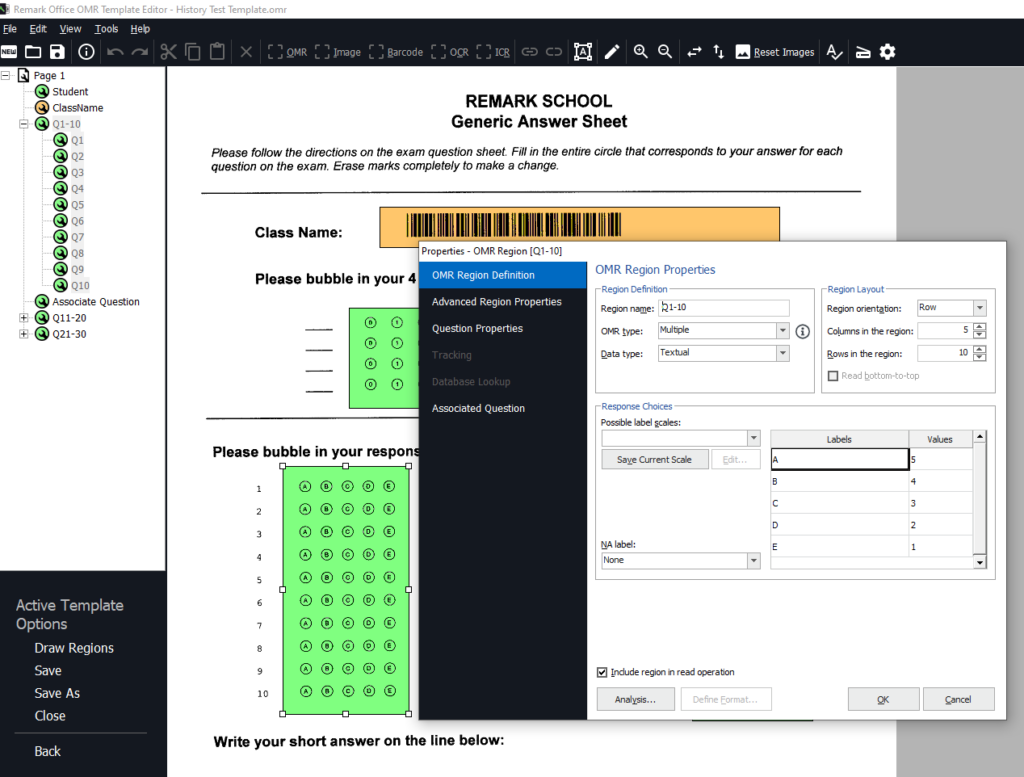
Task: Select Associate Question in the tree
Action: [x=96, y=302]
